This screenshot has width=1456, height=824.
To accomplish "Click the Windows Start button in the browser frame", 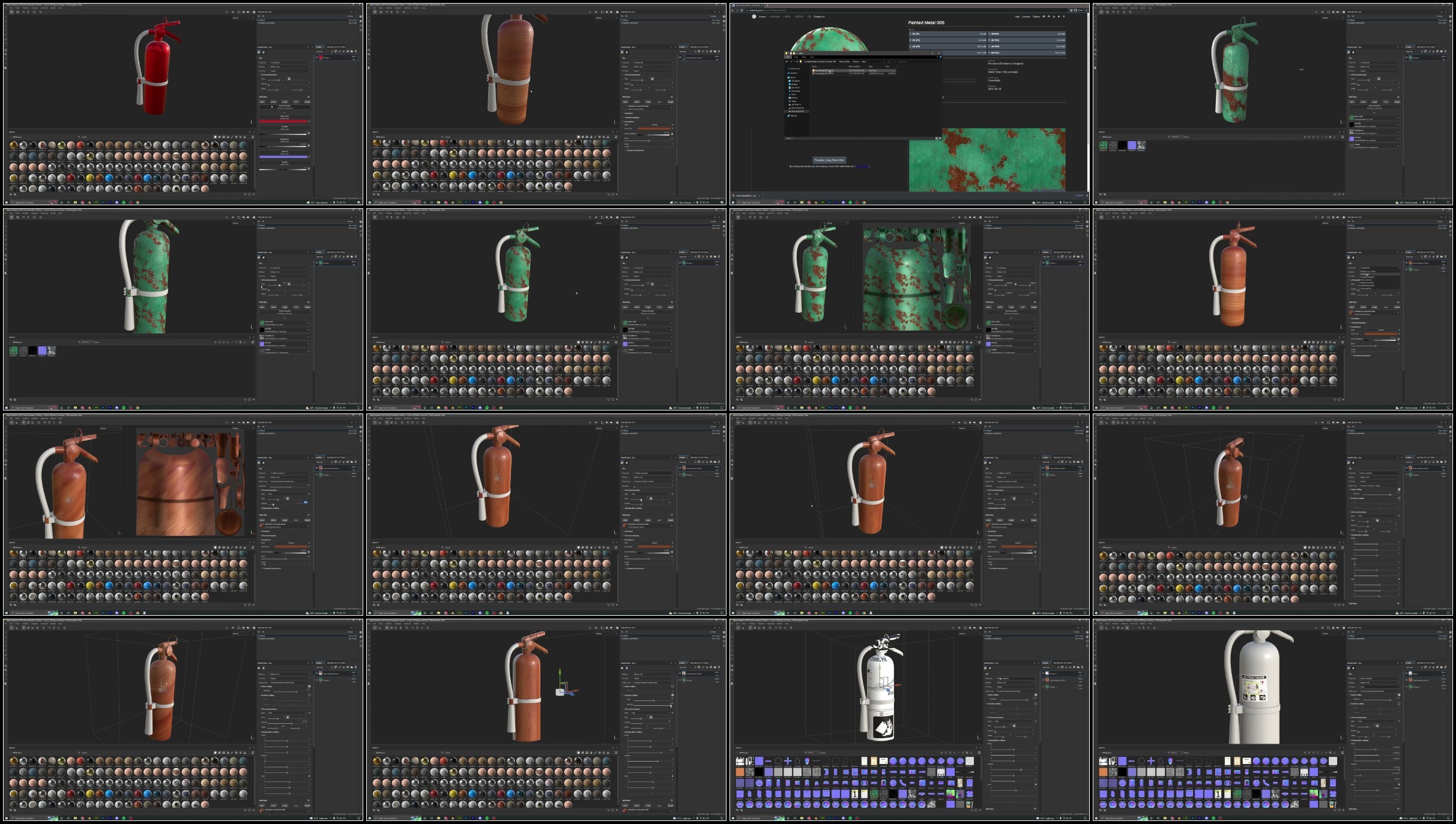I will coord(733,202).
